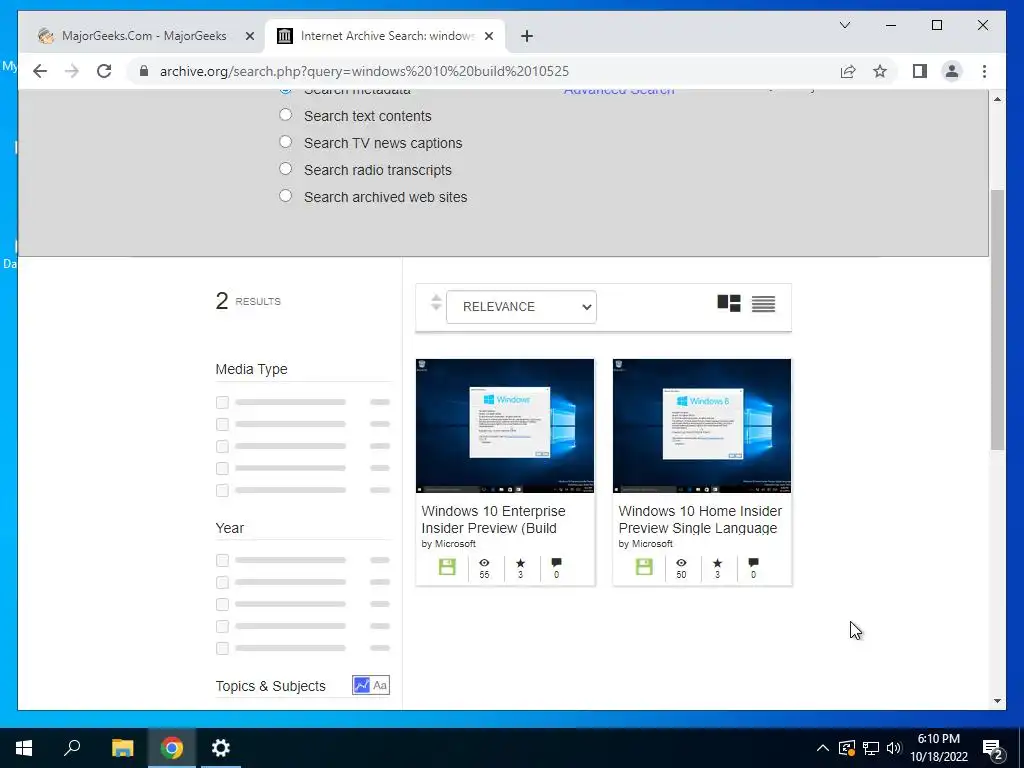
Task: Show hidden system tray icons
Action: coord(823,748)
